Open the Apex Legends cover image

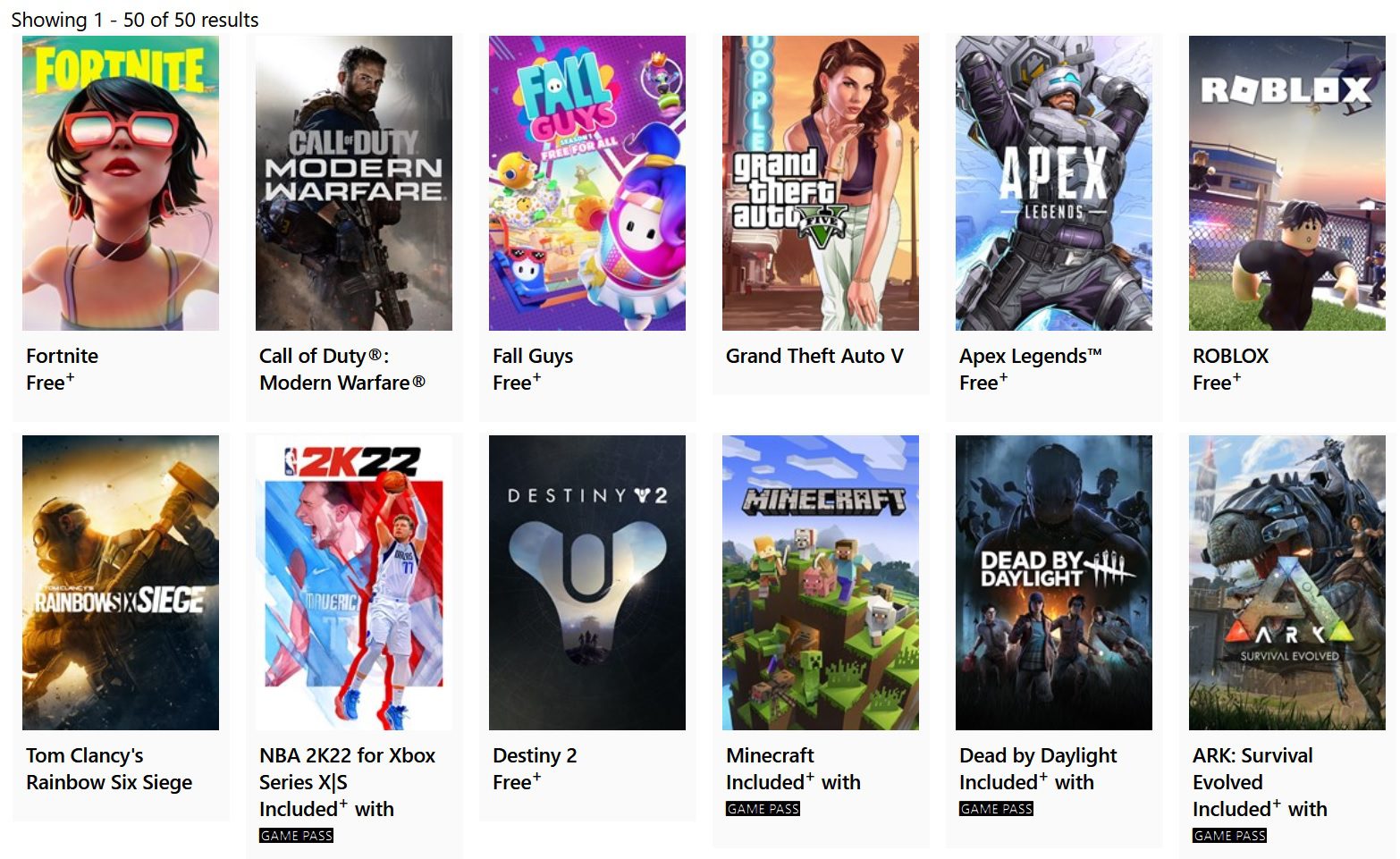(1054, 183)
